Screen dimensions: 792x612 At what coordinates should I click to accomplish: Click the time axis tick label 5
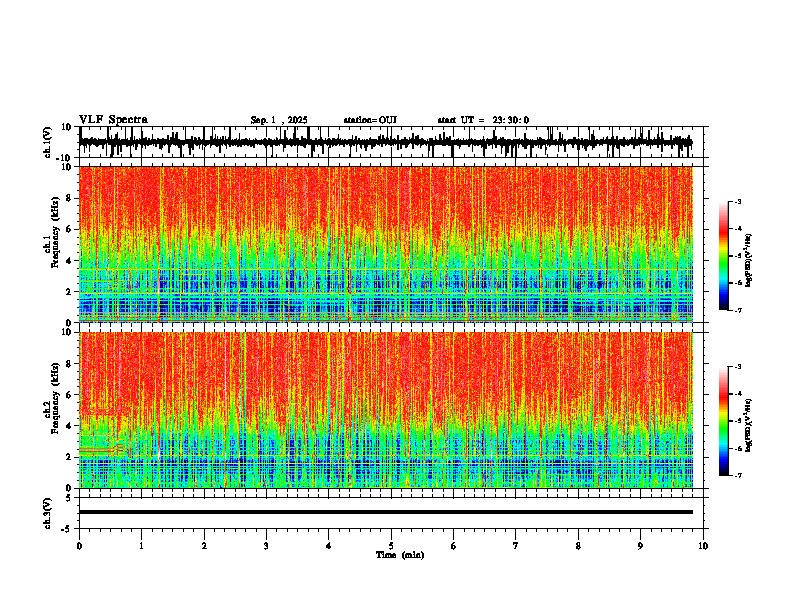point(391,546)
